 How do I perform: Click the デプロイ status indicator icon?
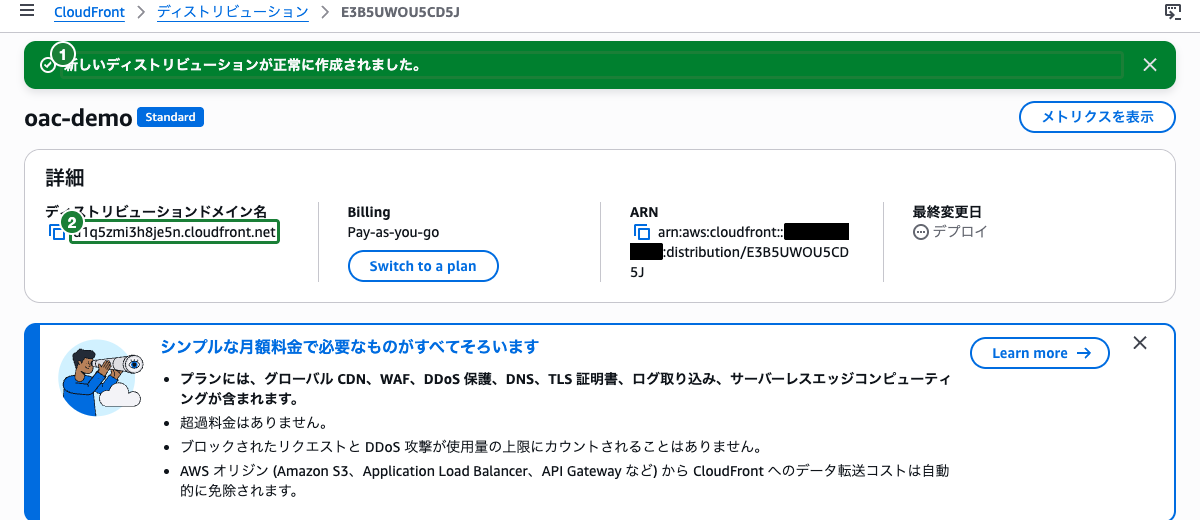point(921,232)
